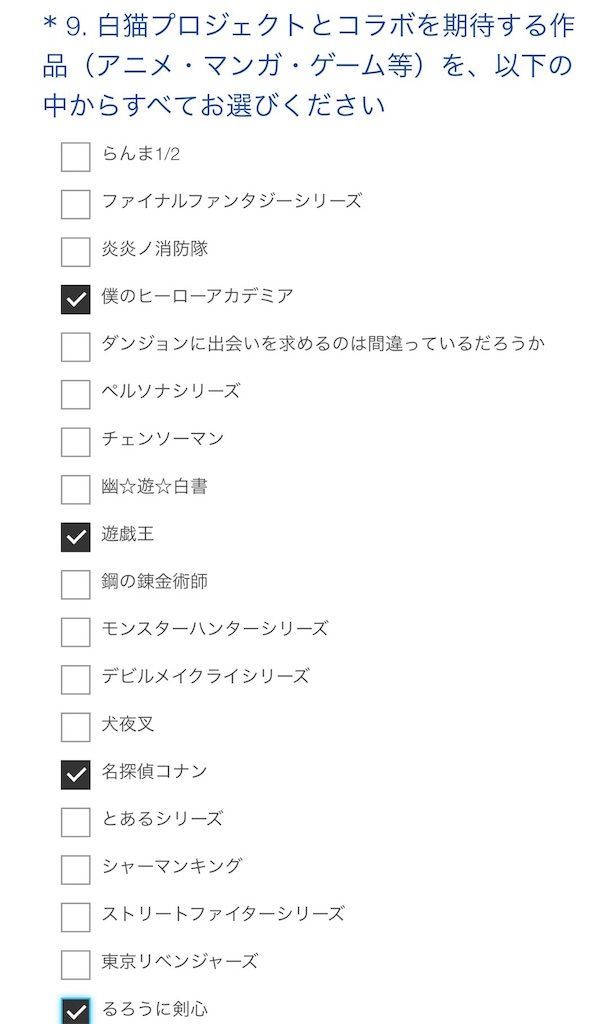Screen dimensions: 615x1024
Task: Uncheck 遊戯王
Action: click(x=73, y=535)
